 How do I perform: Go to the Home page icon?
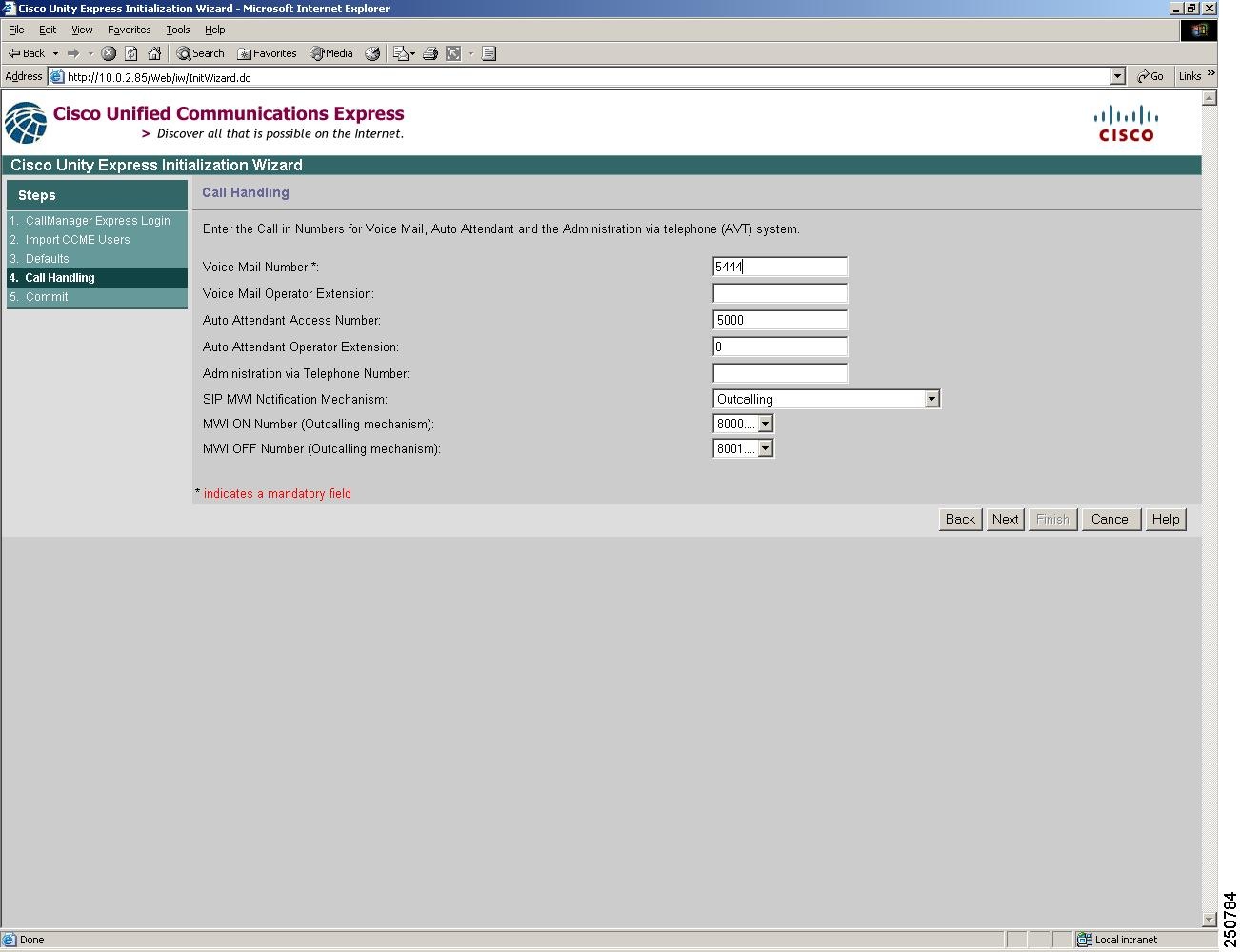tap(154, 53)
